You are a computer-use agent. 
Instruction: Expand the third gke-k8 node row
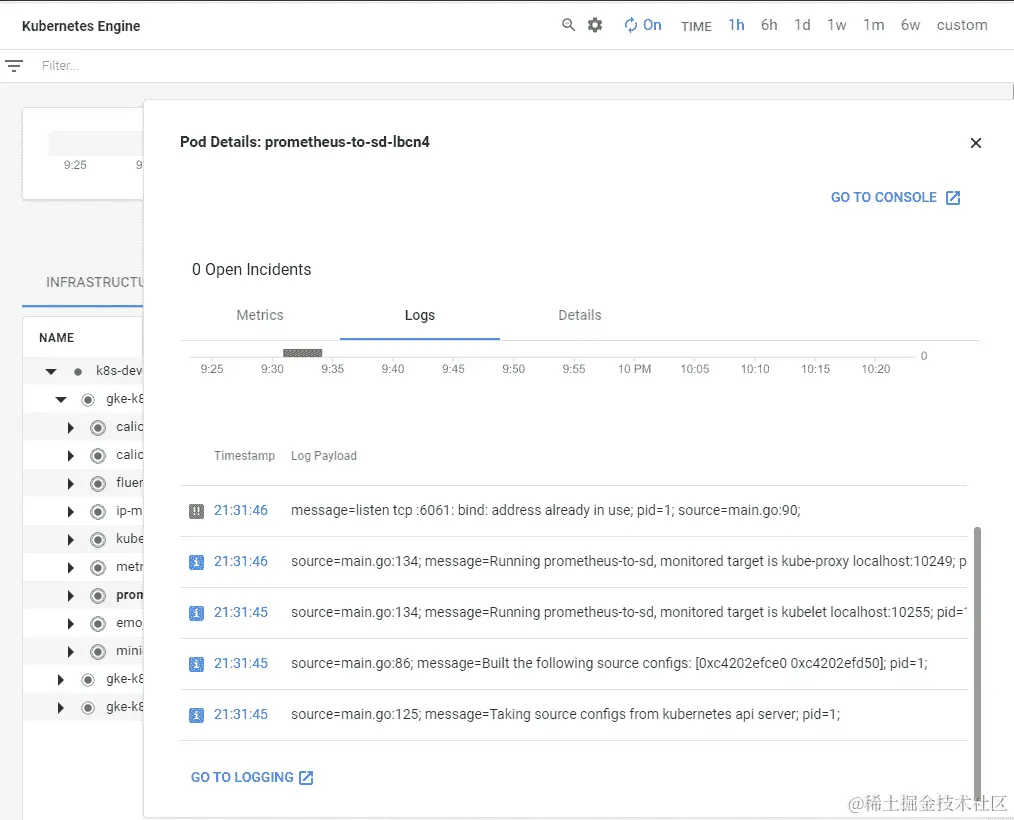[x=61, y=707]
